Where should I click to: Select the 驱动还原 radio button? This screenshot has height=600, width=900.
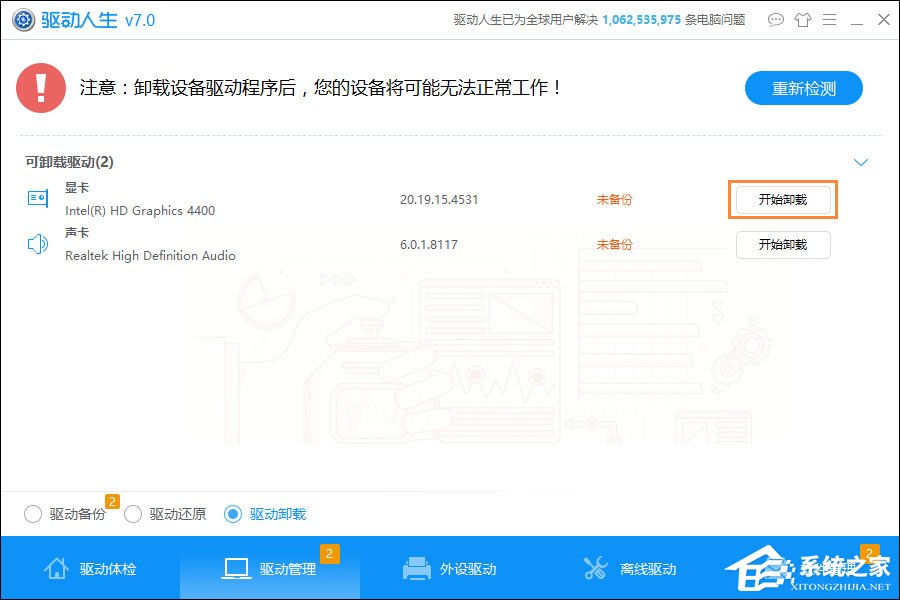[133, 513]
